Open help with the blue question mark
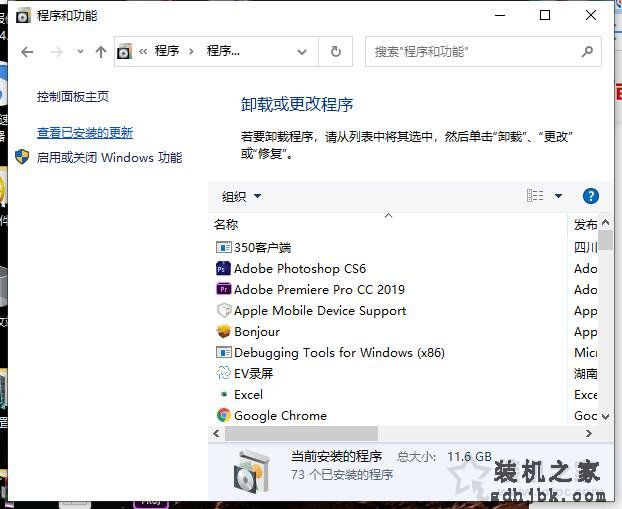 591,196
